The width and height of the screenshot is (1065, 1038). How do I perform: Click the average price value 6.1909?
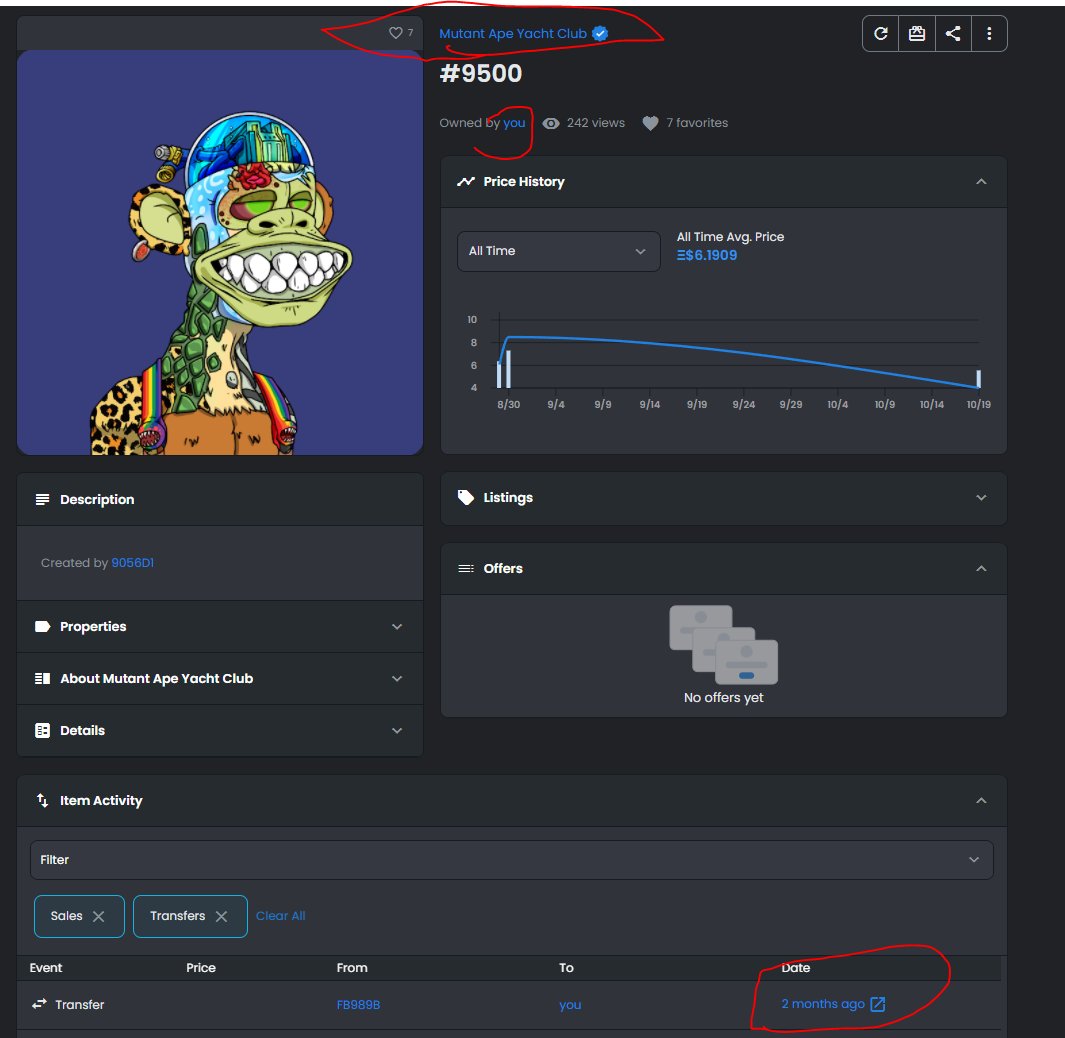pyautogui.click(x=706, y=255)
